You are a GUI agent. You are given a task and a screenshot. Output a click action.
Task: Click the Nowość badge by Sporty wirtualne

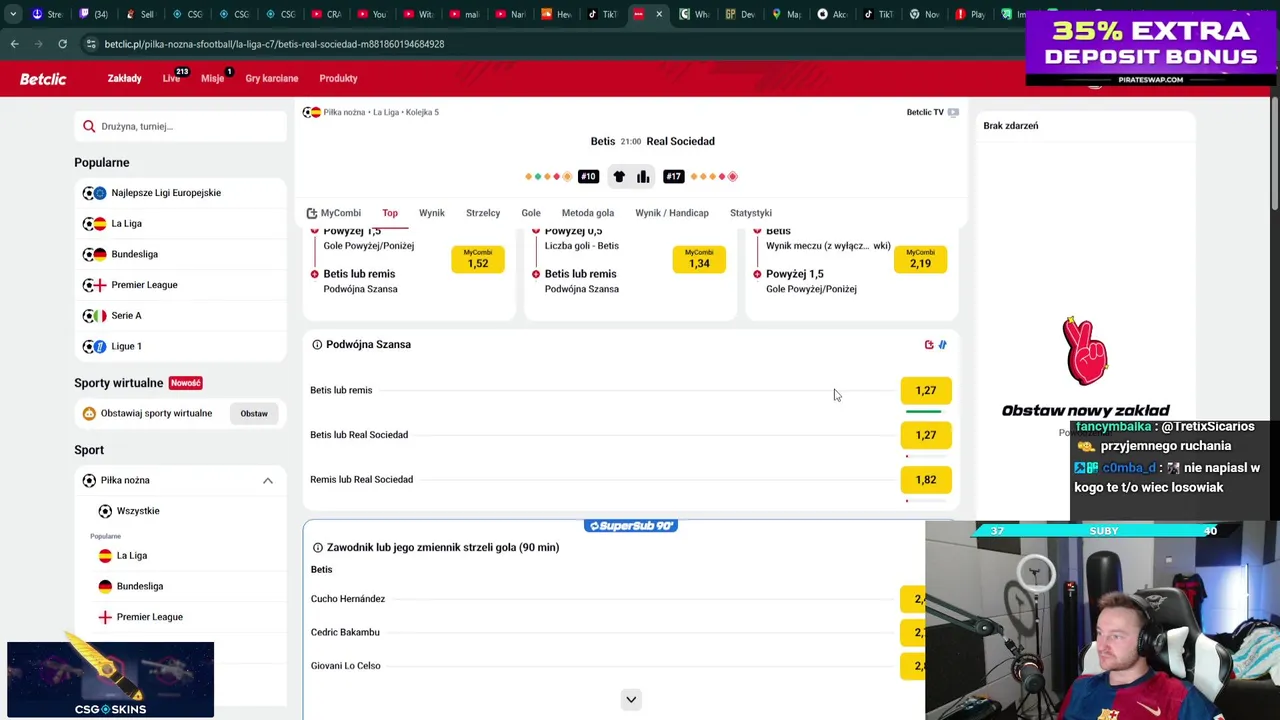186,383
